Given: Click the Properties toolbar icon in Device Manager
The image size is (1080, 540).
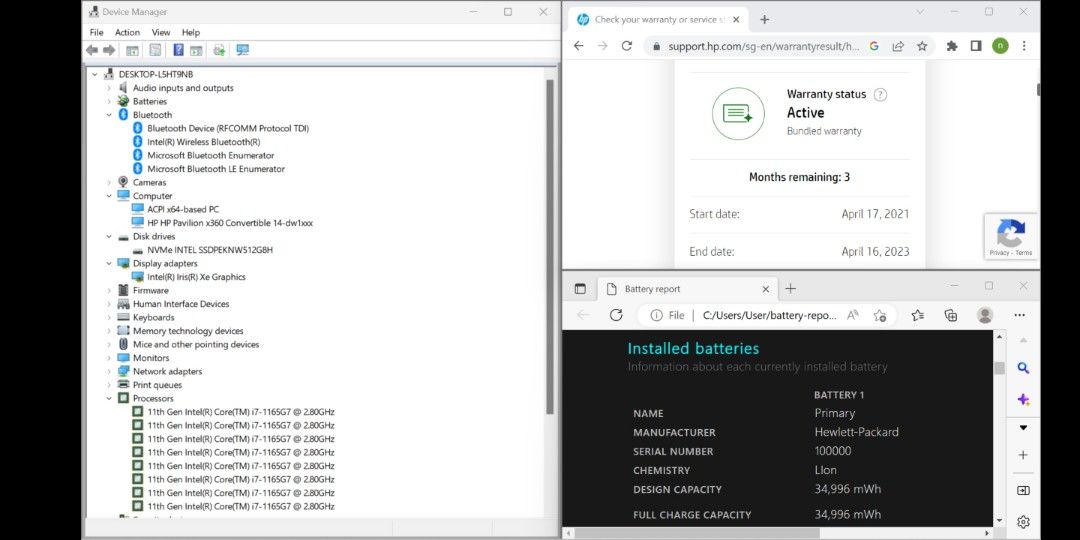Looking at the screenshot, I should pyautogui.click(x=155, y=50).
